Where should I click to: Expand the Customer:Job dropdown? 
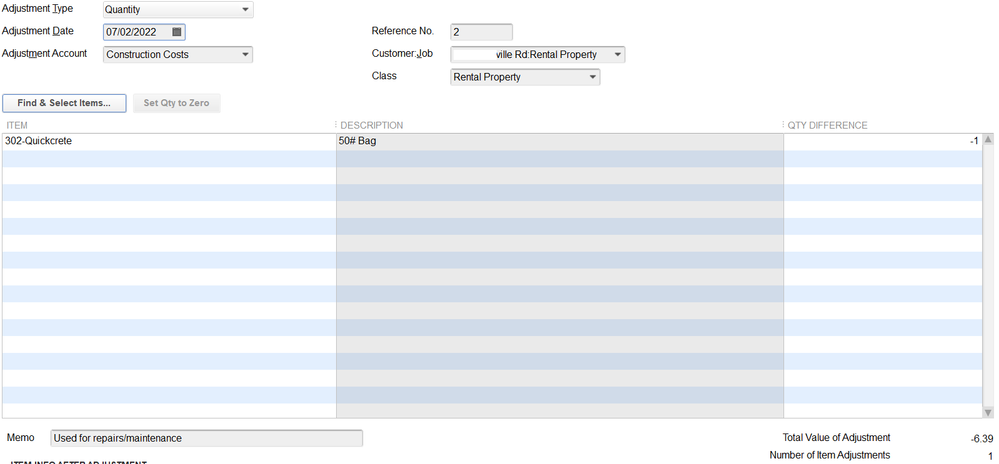[x=617, y=55]
